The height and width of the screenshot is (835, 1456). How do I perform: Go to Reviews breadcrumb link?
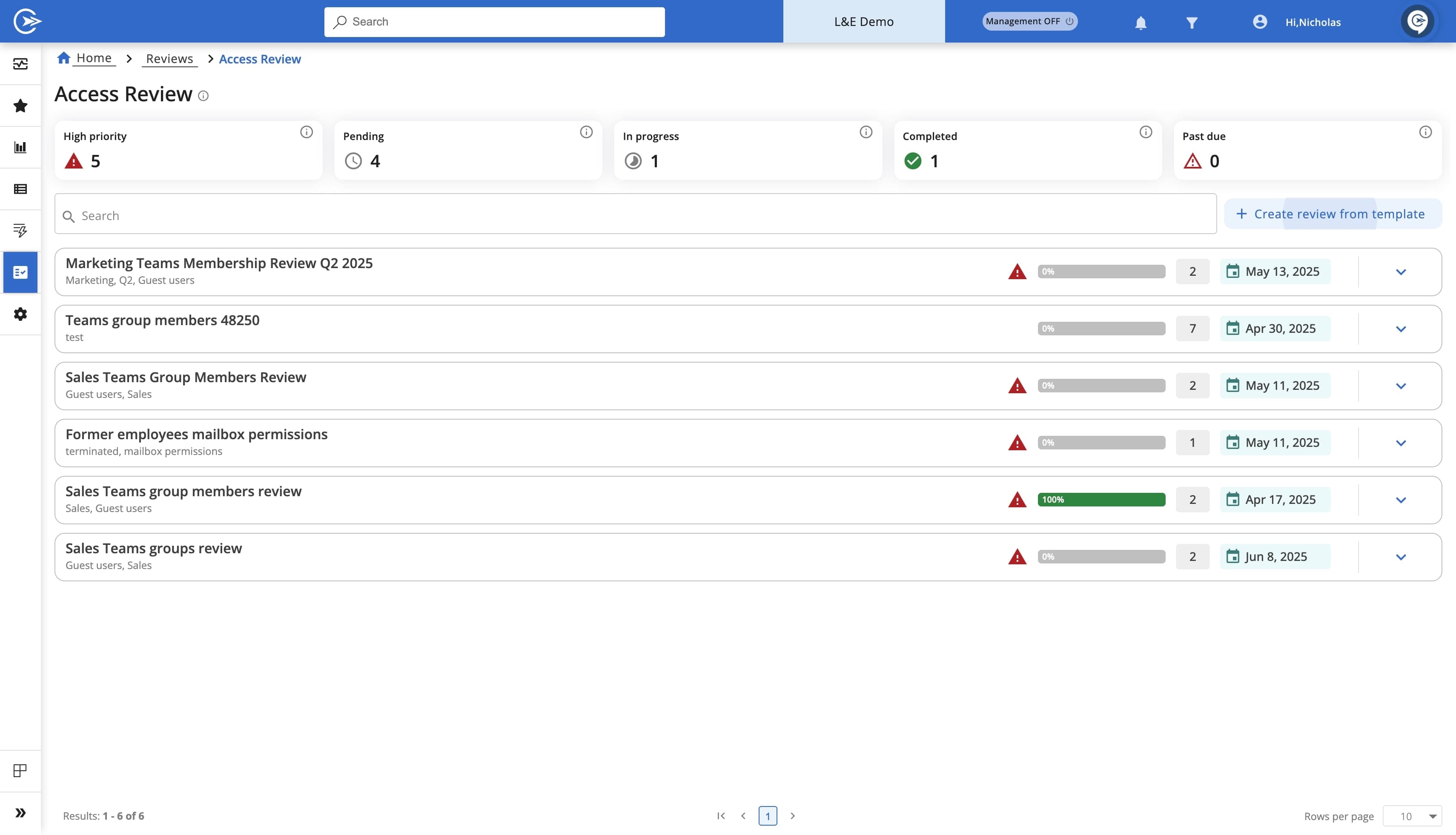(169, 58)
